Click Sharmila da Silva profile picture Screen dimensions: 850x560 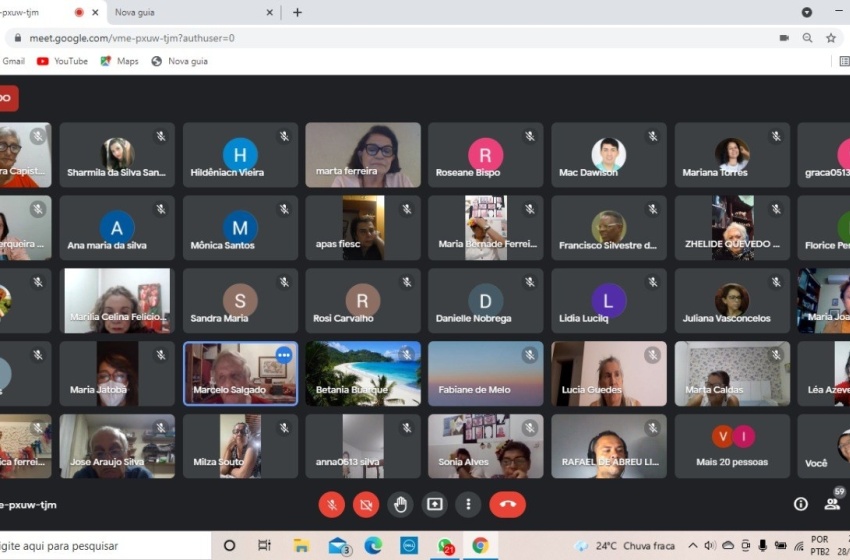[117, 155]
